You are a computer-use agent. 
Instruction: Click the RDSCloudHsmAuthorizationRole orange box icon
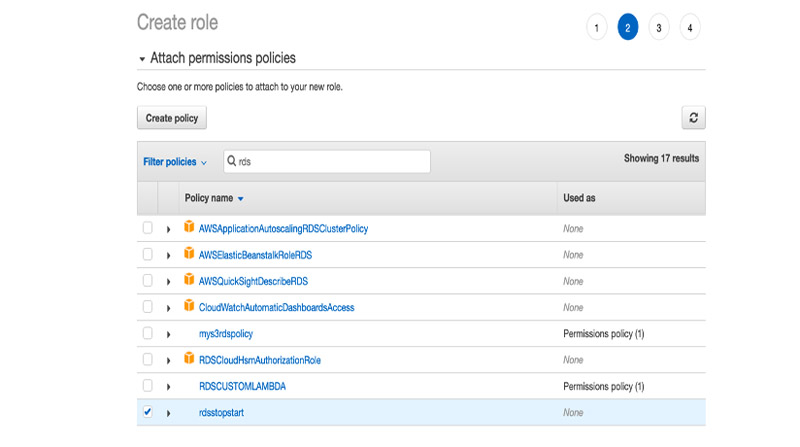189,358
